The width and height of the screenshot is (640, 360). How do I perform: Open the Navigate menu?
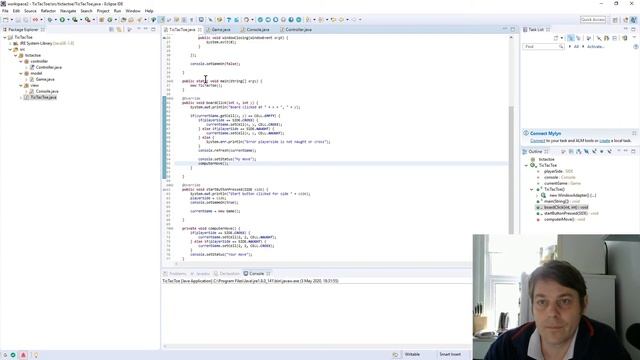[x=68, y=11]
